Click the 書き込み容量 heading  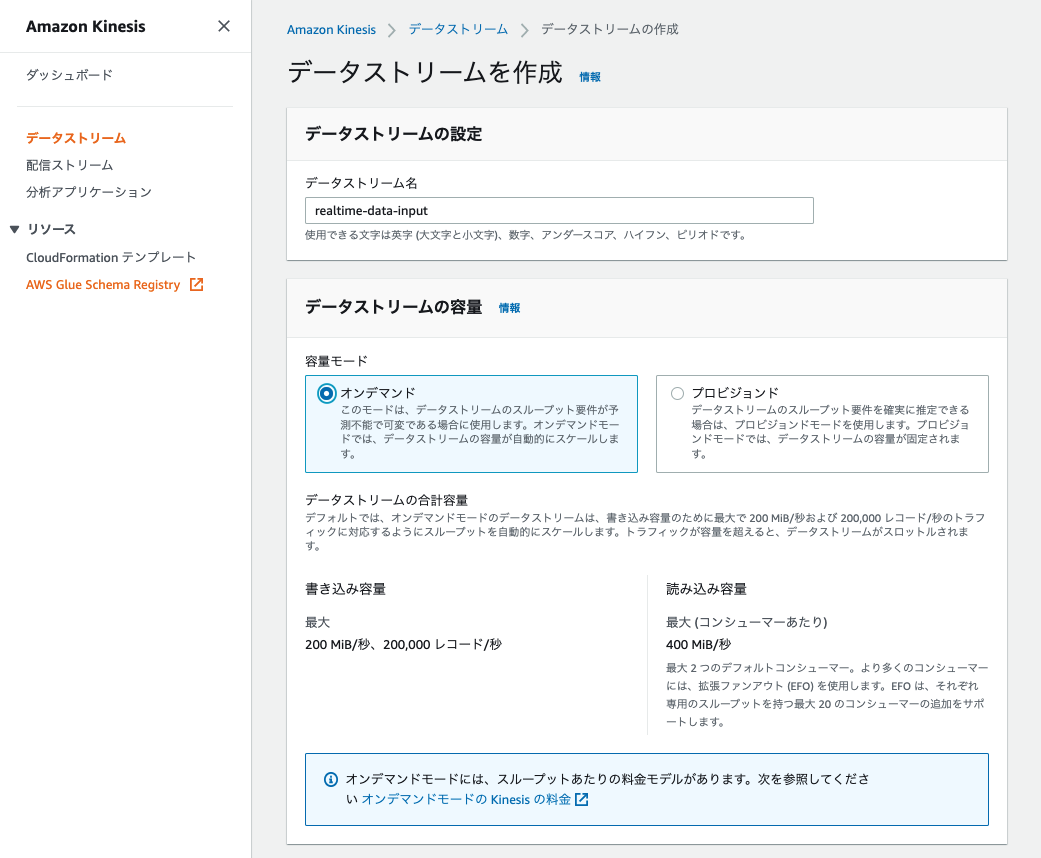pyautogui.click(x=345, y=589)
